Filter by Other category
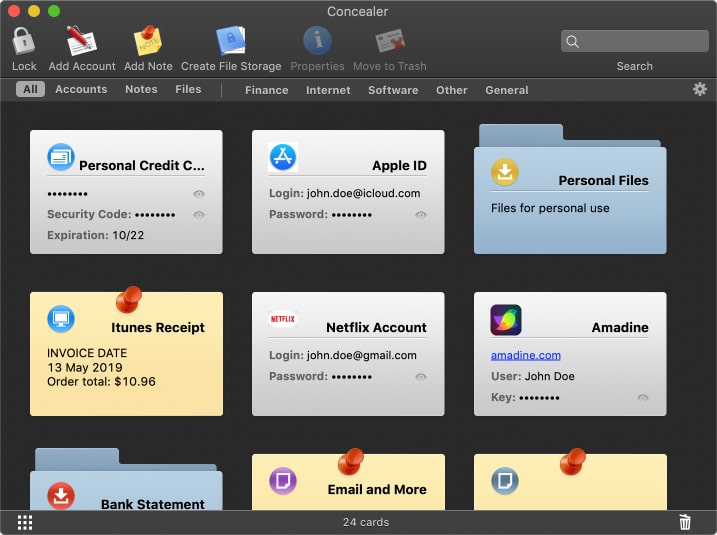The width and height of the screenshot is (717, 535). pos(452,90)
